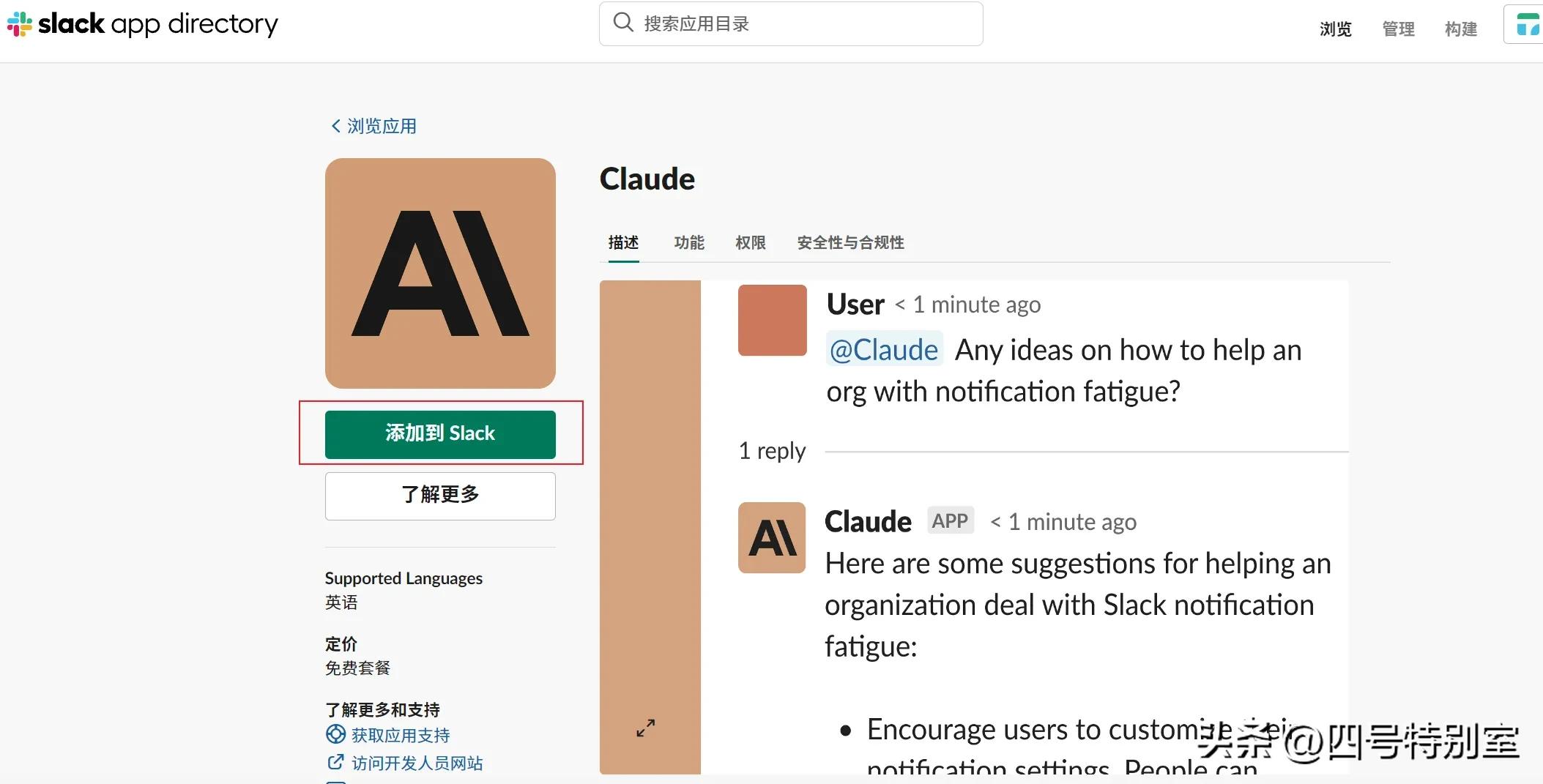
Task: Click the 获取应用支持 support icon
Action: (335, 734)
